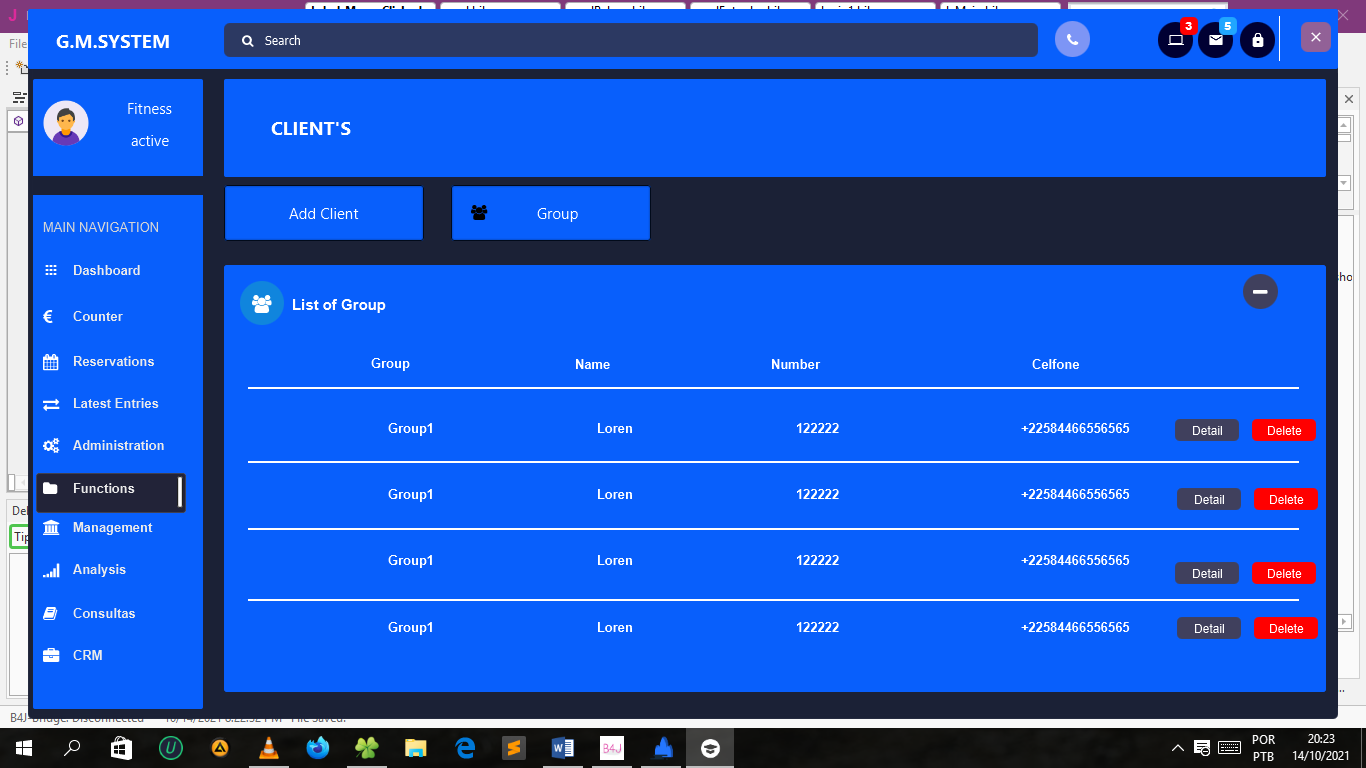Open Detail for the third Group1 row
Screen dimensions: 1366x768
click(1207, 573)
